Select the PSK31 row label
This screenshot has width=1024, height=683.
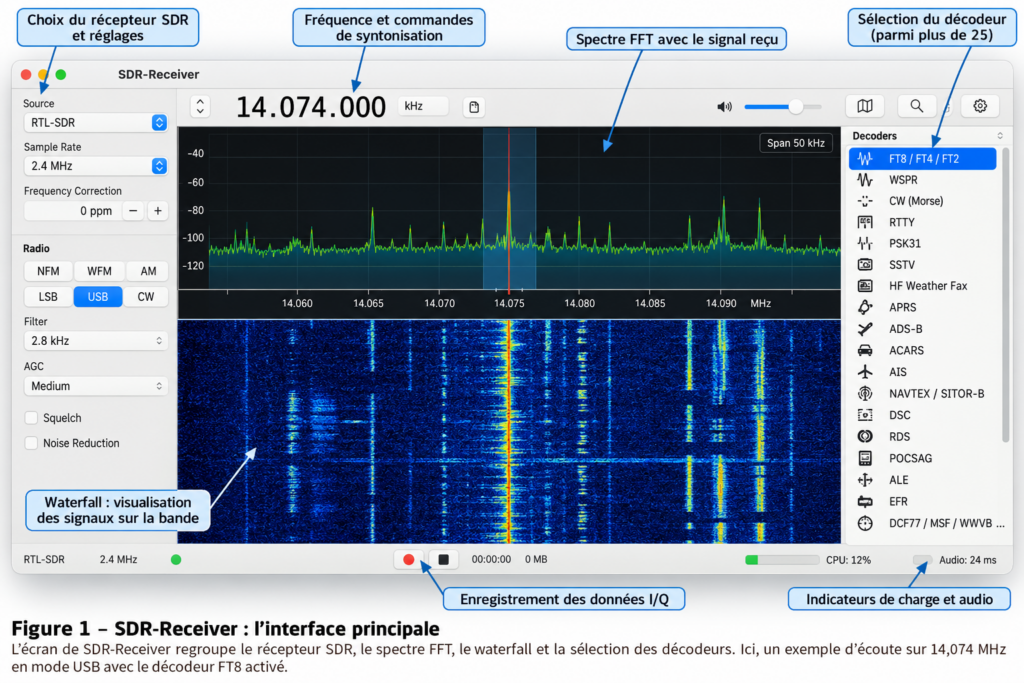pyautogui.click(x=904, y=244)
